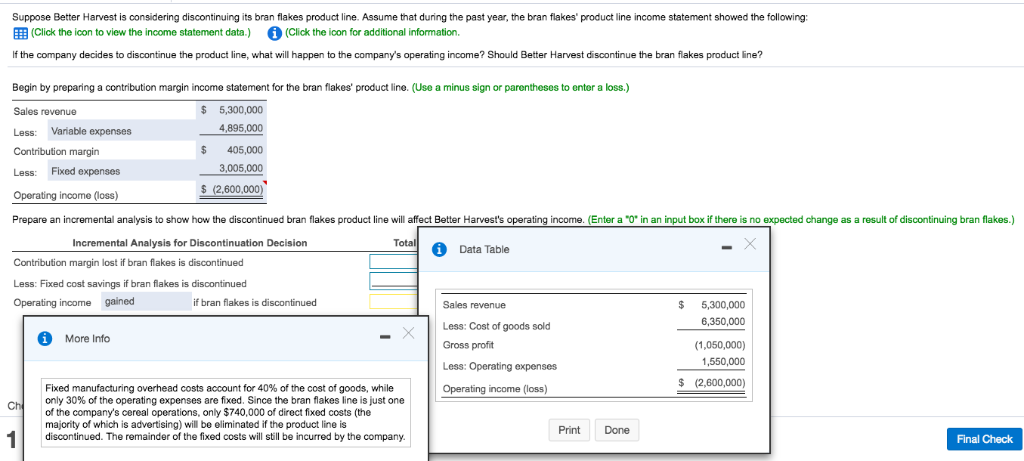Select the yellow Operating income gained input box

coord(393,301)
